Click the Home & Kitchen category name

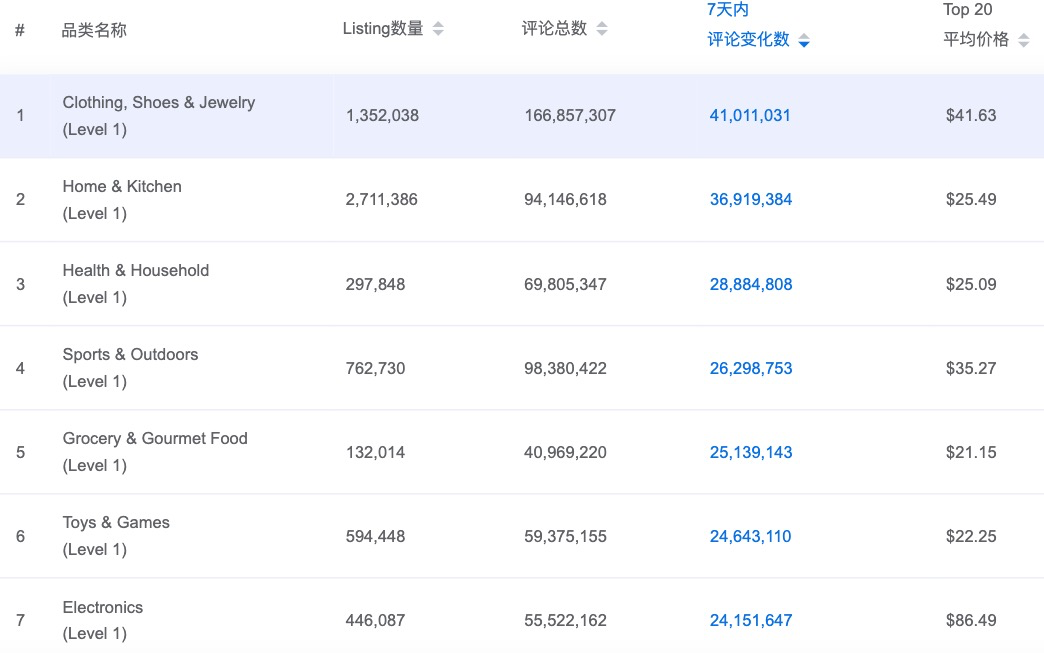(122, 186)
